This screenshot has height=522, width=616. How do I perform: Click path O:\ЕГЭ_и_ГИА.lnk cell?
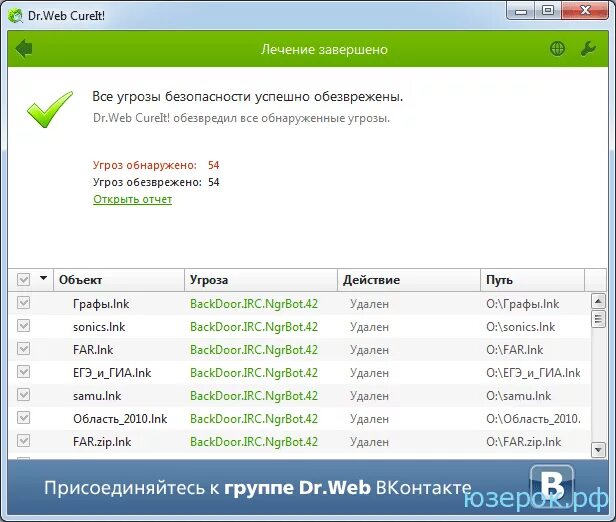click(534, 373)
